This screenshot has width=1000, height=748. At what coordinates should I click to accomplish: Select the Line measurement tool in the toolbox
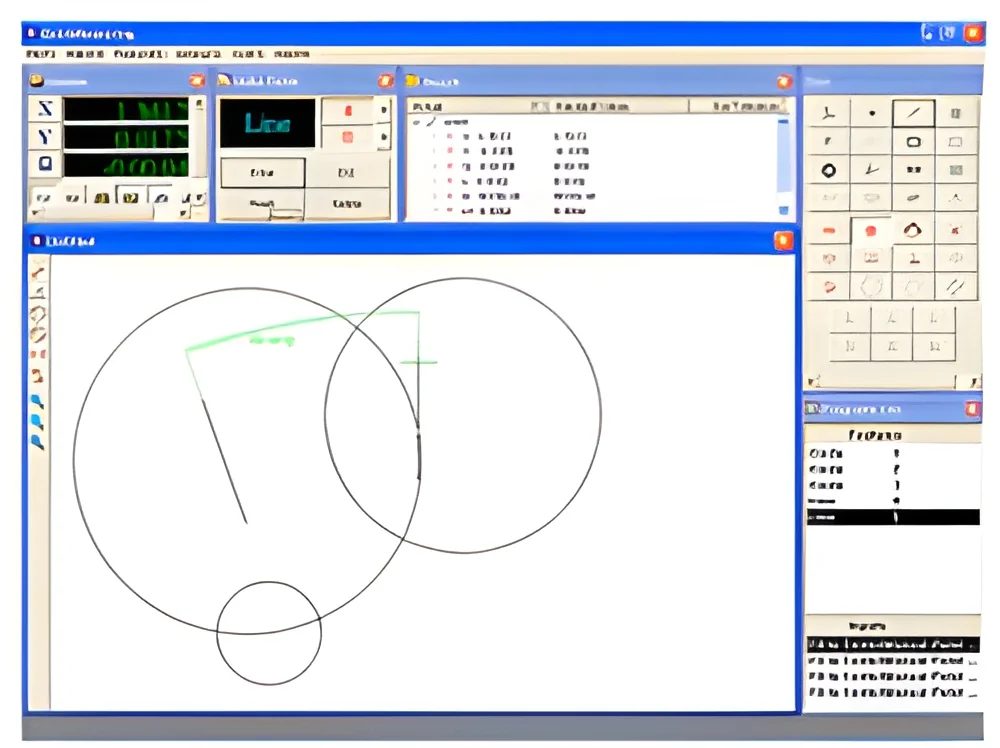[913, 114]
